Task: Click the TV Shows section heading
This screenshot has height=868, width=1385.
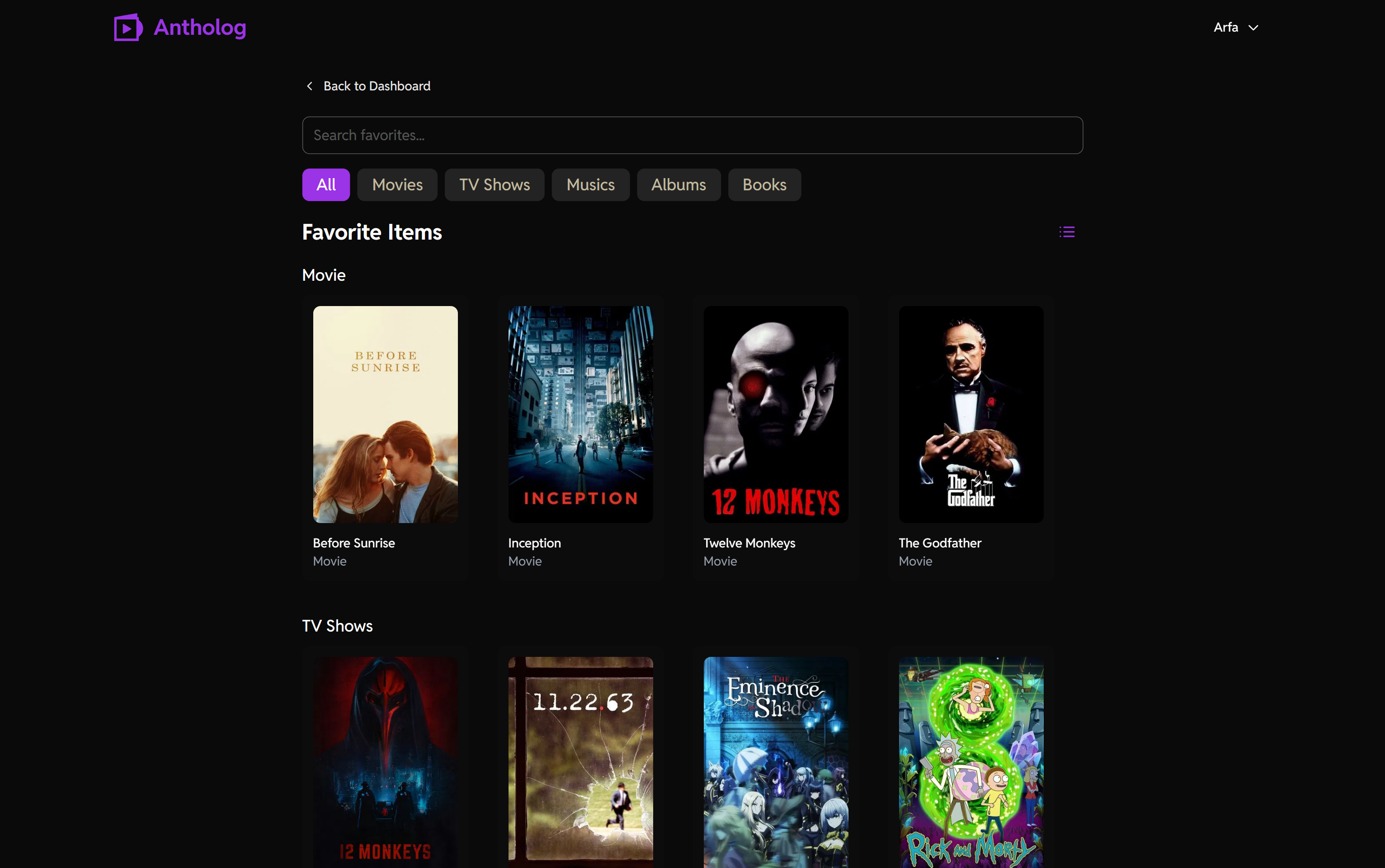Action: (337, 626)
